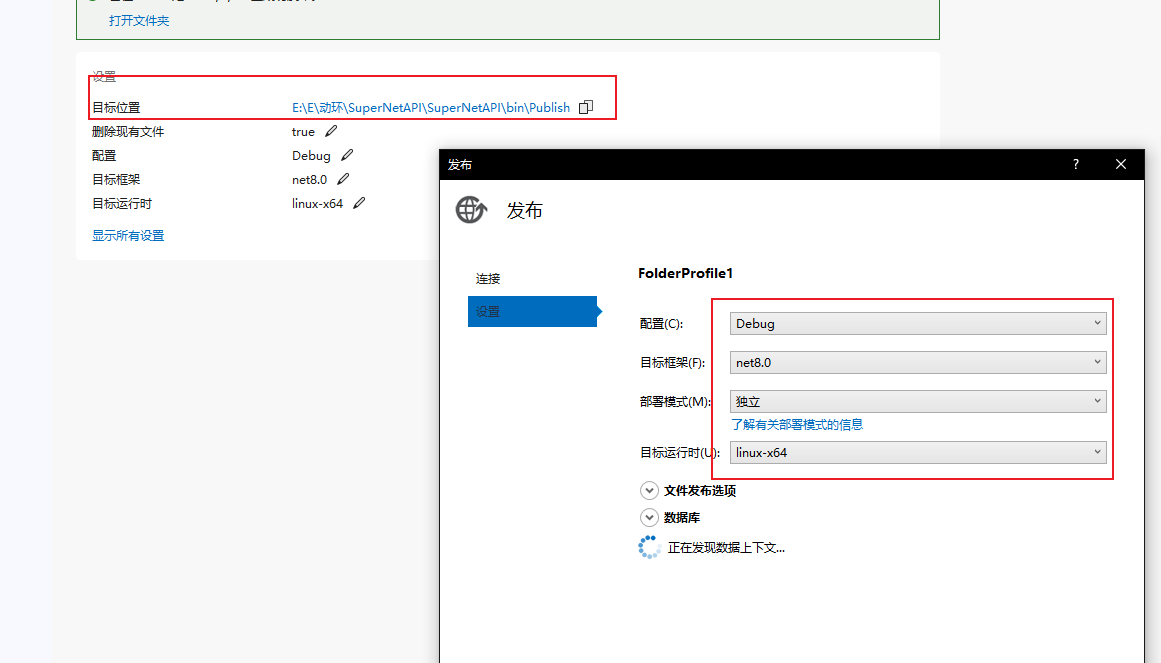Click the 目标位置 label
Viewport: 1161px width, 663px height.
116,107
